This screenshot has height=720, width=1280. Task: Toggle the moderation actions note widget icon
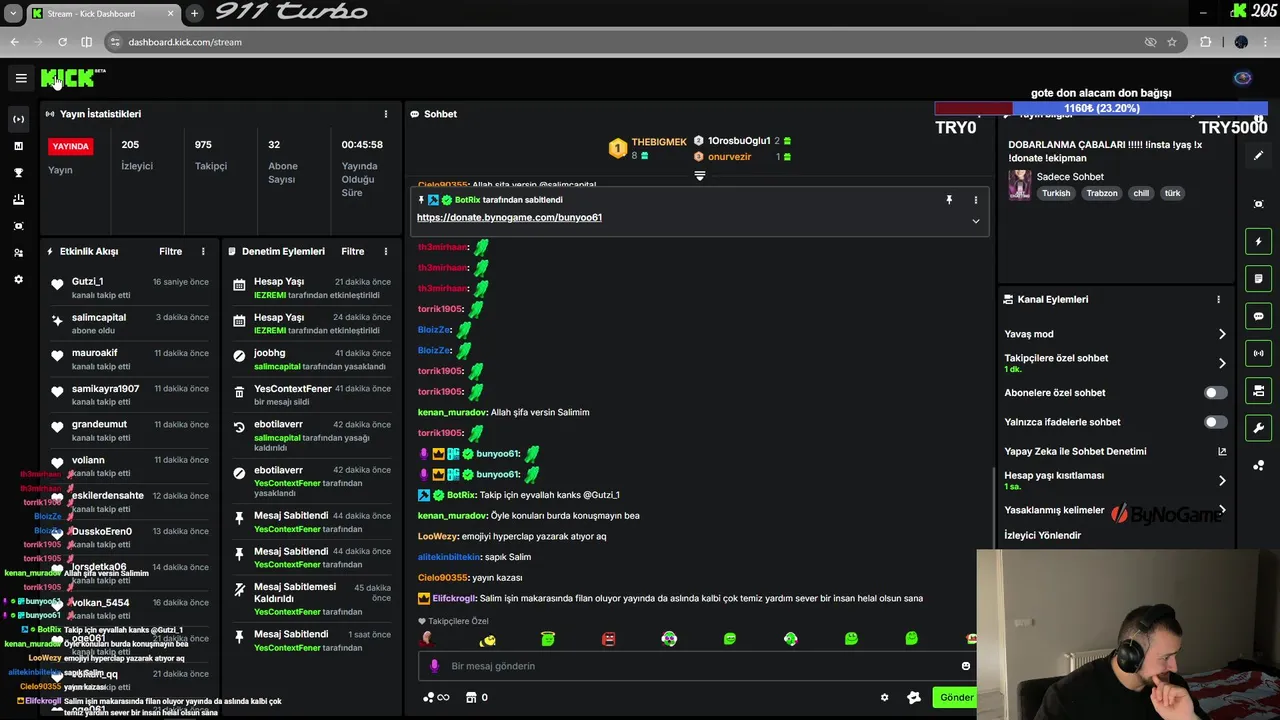(x=1258, y=279)
